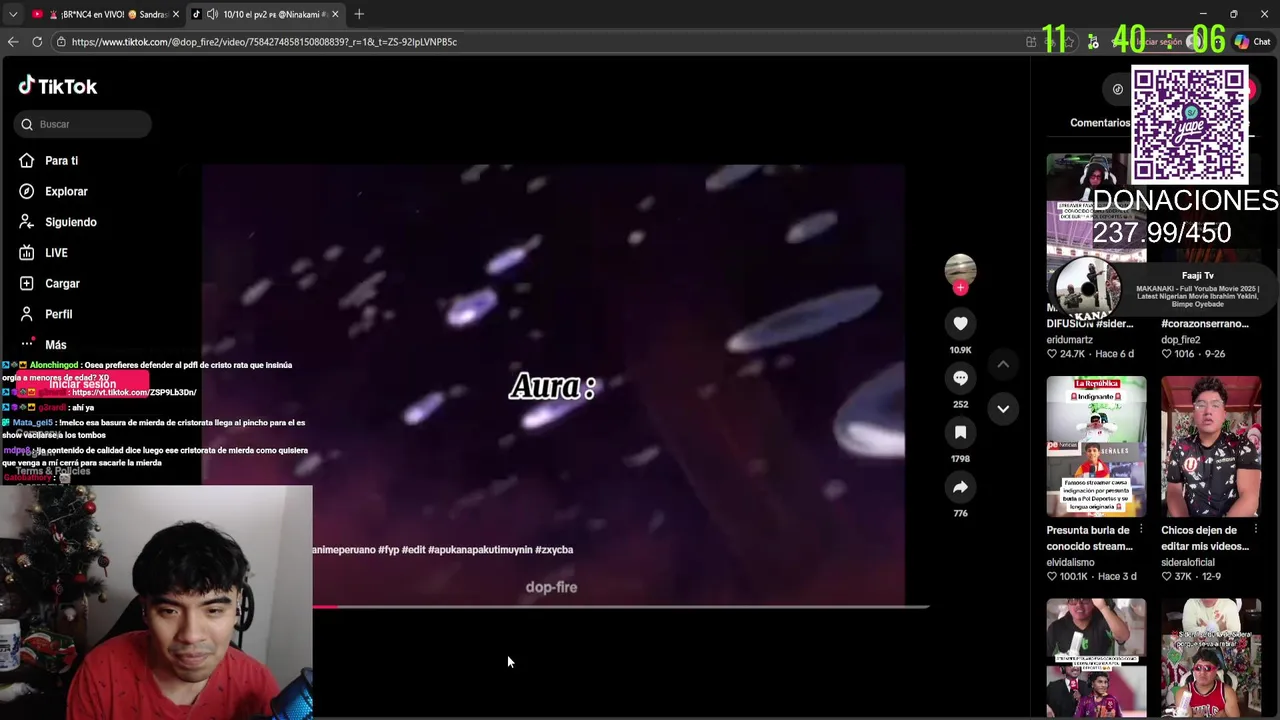Open the #apukanapakutimuynin hashtag
1280x720 pixels.
(480, 549)
